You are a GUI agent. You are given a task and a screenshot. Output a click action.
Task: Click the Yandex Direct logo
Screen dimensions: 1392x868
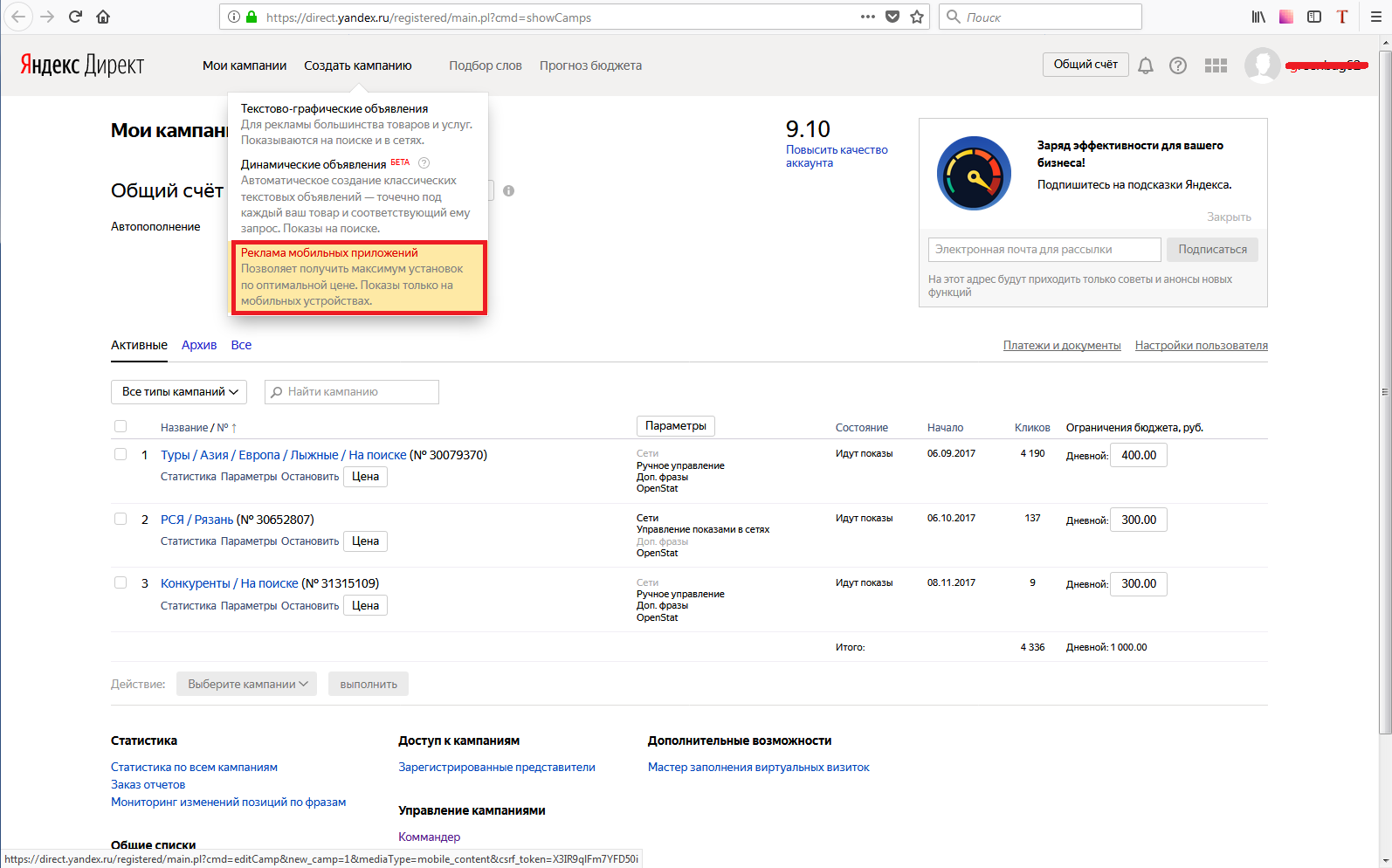[x=82, y=65]
